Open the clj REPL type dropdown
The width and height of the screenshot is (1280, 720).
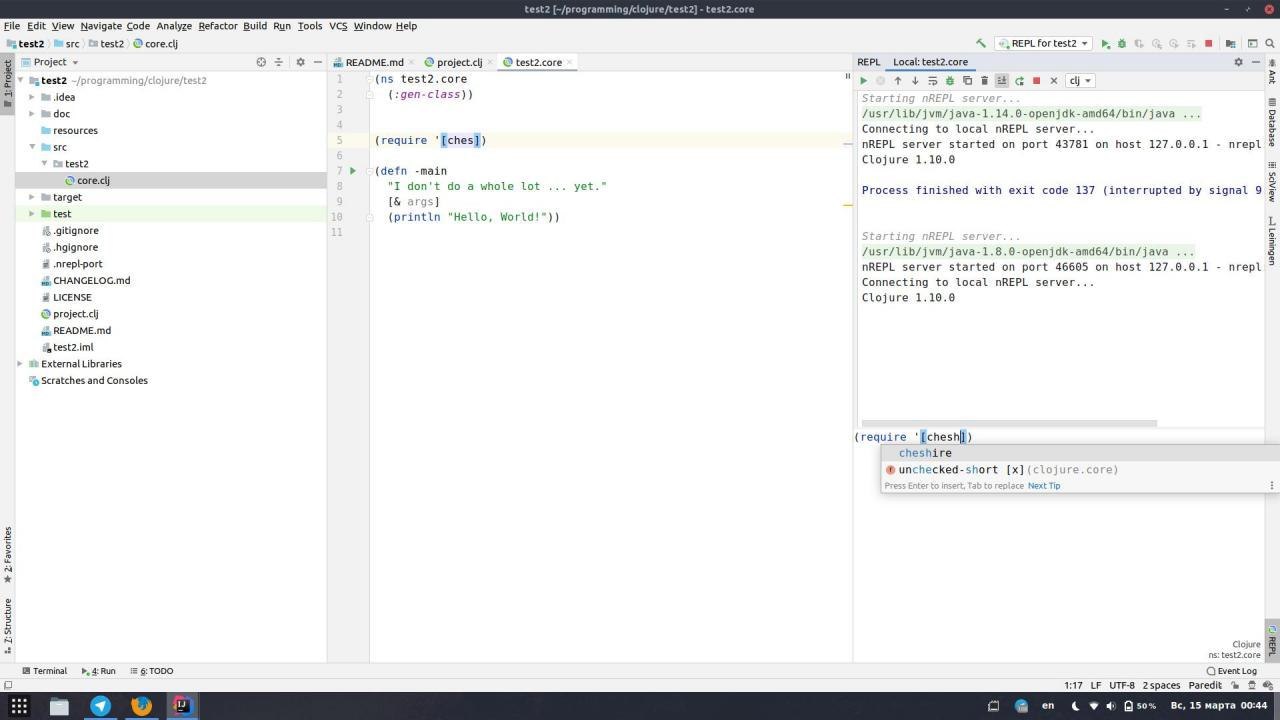coord(1079,81)
